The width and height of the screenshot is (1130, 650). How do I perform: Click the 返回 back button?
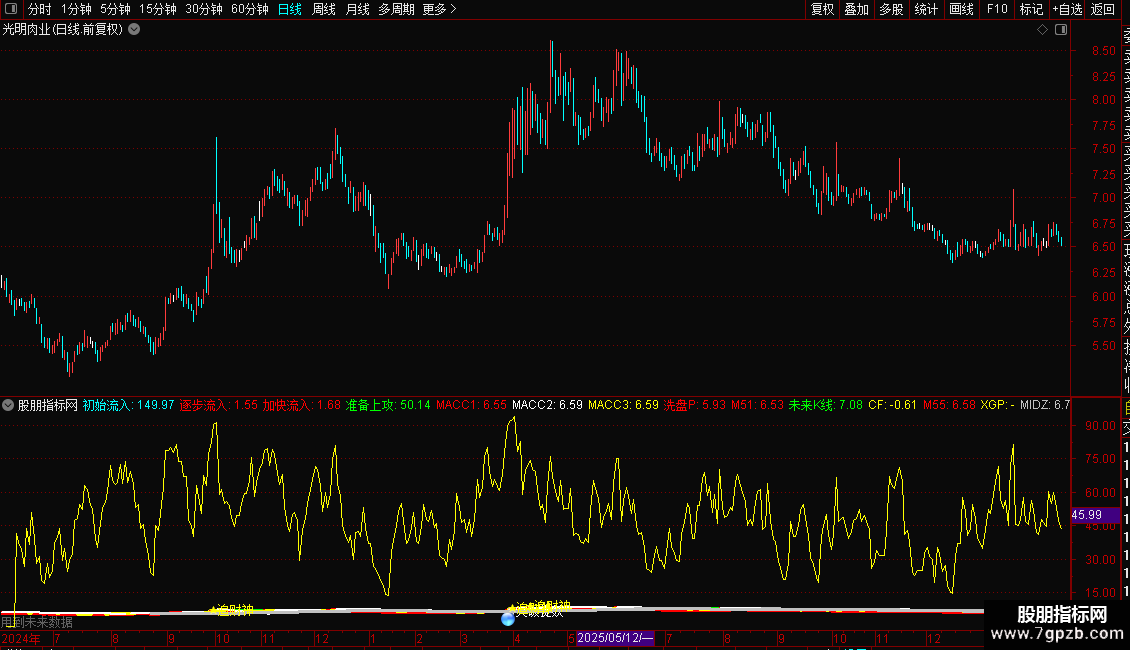1103,9
